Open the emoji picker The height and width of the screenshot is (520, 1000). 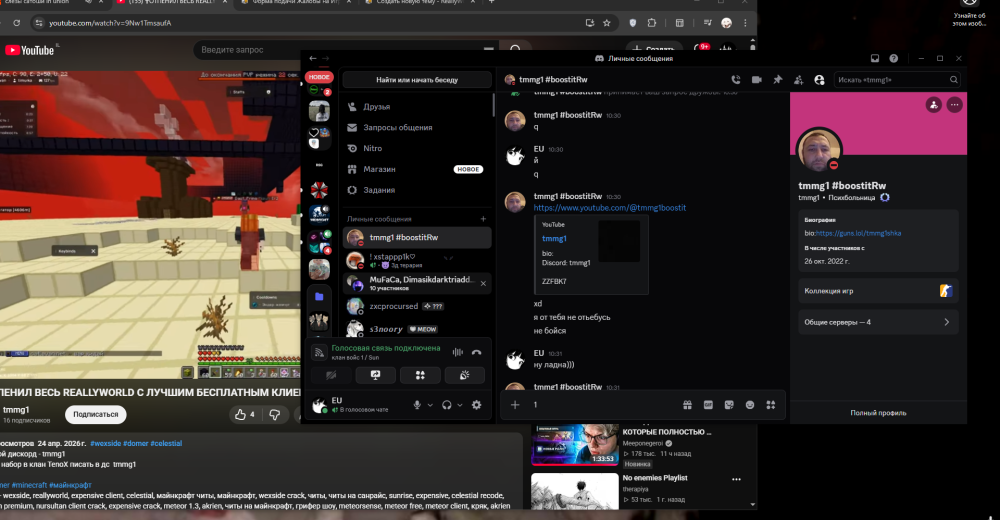coord(750,405)
